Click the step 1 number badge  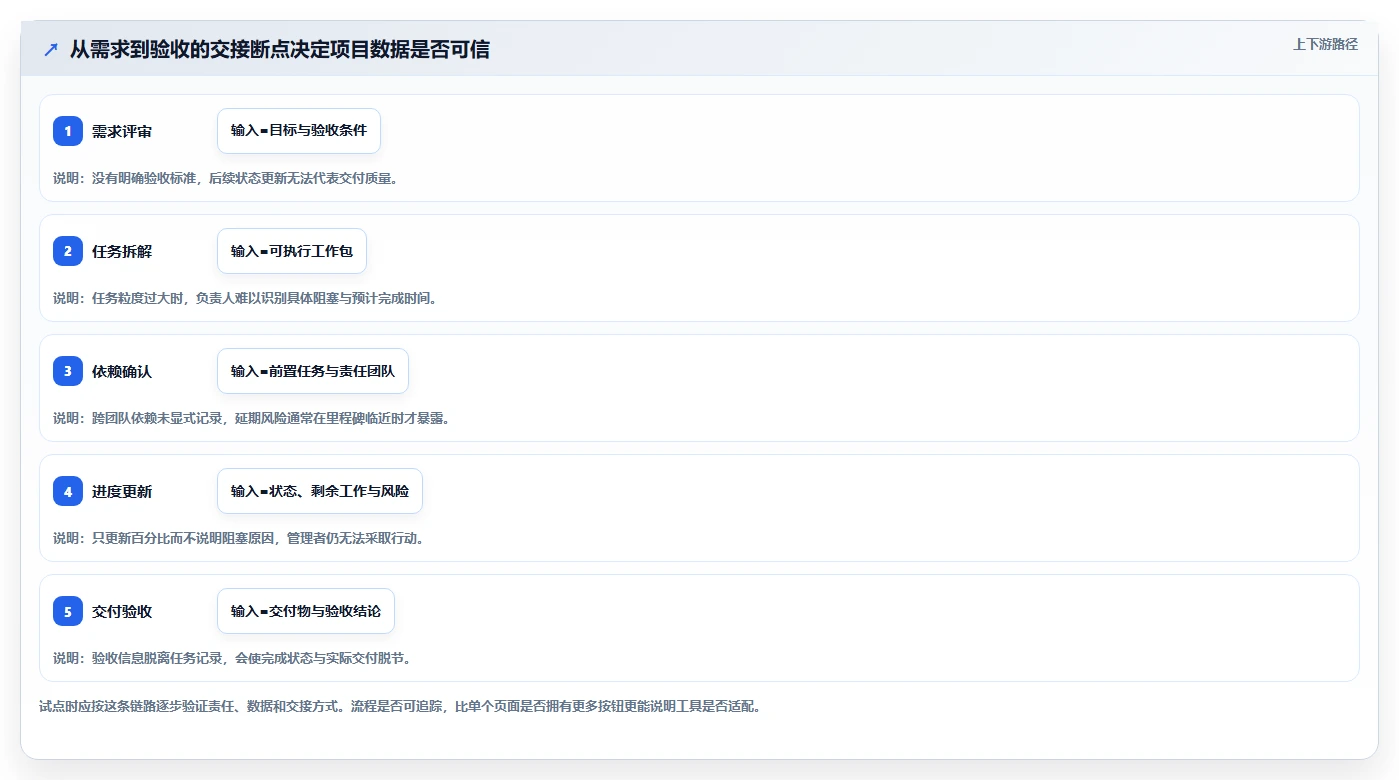point(68,131)
